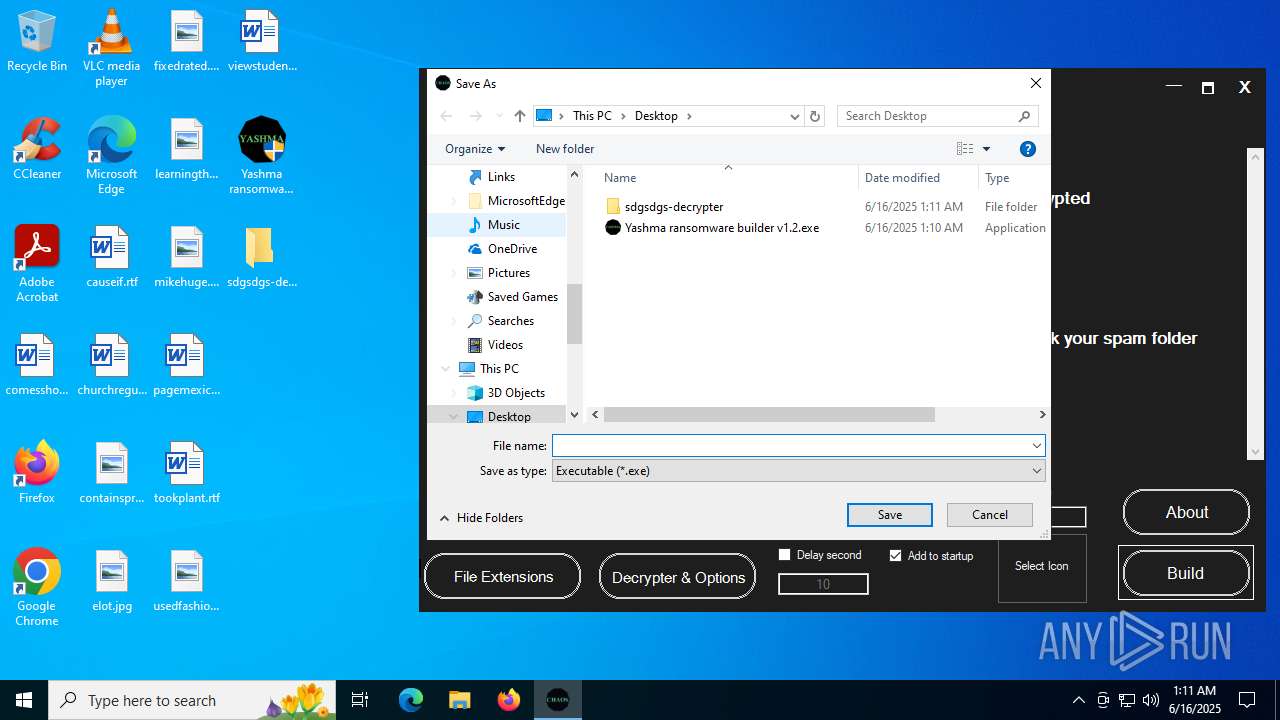Image resolution: width=1280 pixels, height=720 pixels.
Task: Open File Explorer from taskbar
Action: coord(459,700)
